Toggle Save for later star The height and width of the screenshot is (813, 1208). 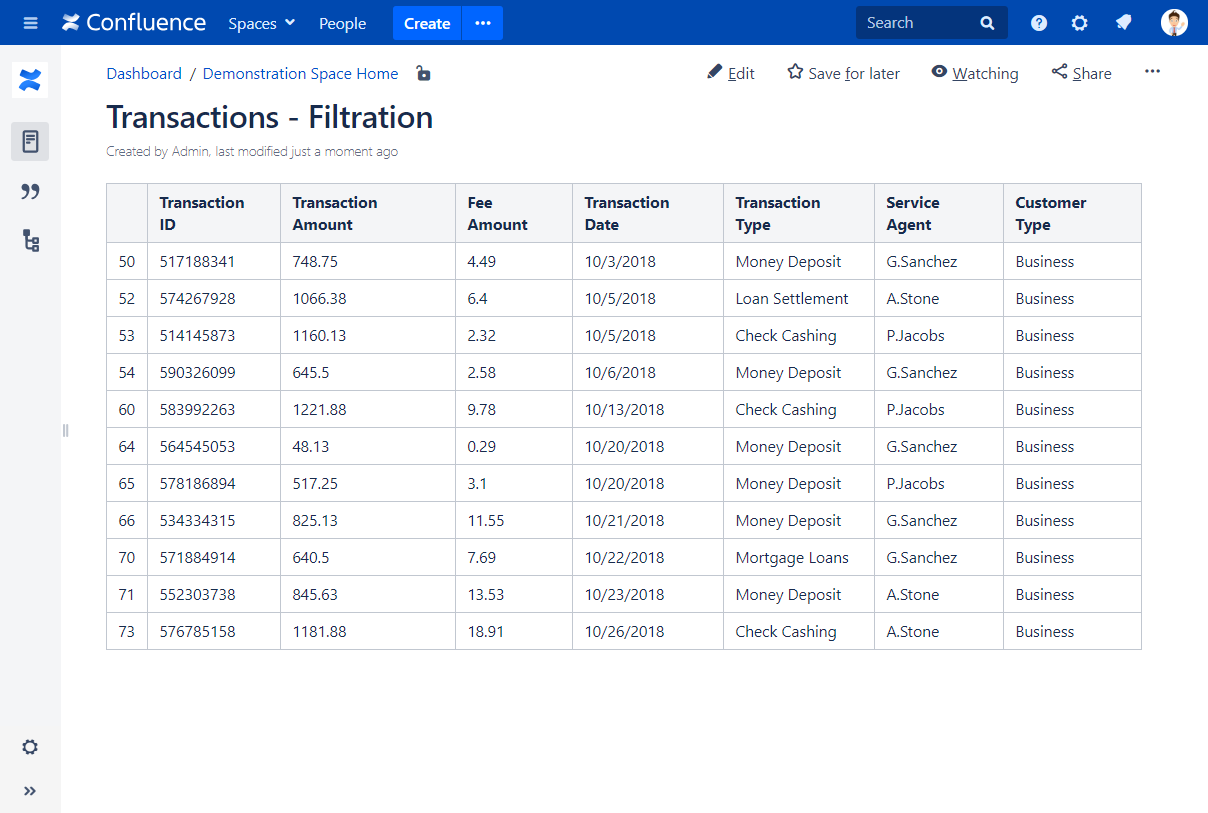click(x=842, y=72)
